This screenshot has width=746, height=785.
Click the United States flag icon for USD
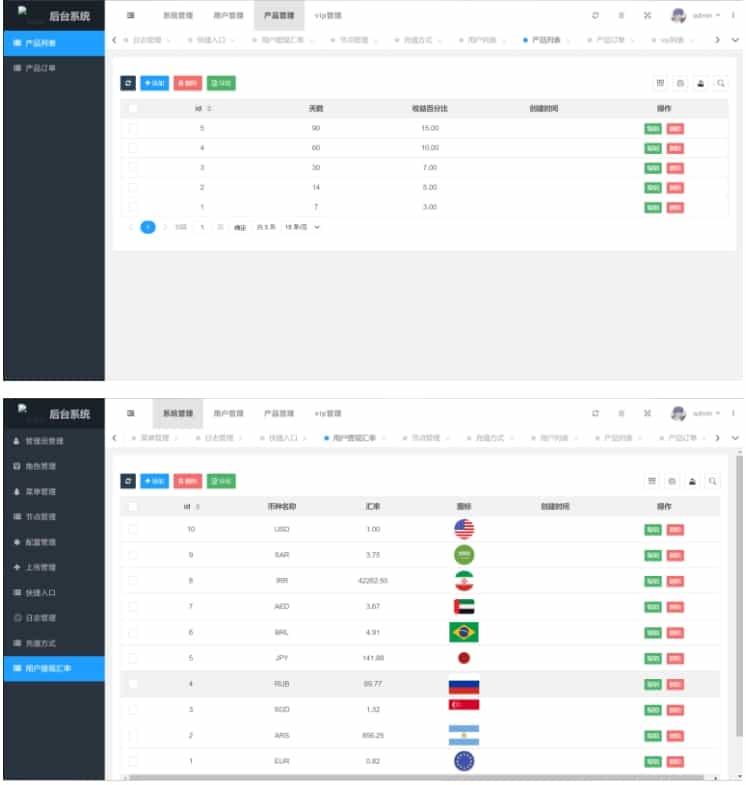pyautogui.click(x=464, y=529)
